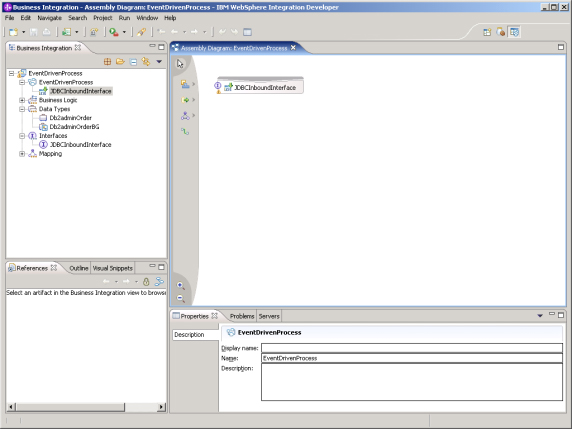This screenshot has width=572, height=429.
Task: Click the Save disk icon
Action: click(x=34, y=32)
